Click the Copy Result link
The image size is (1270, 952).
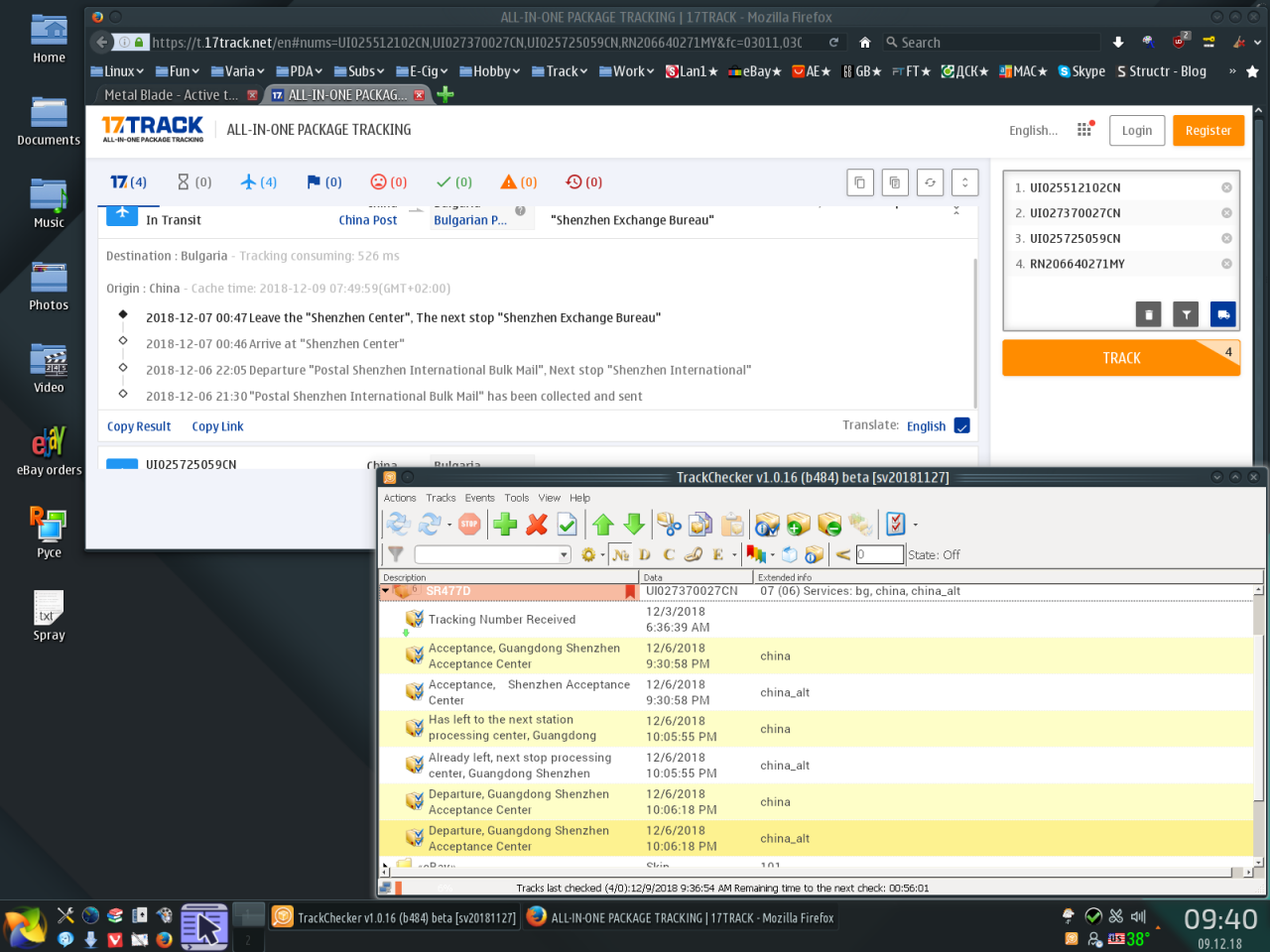coord(139,426)
